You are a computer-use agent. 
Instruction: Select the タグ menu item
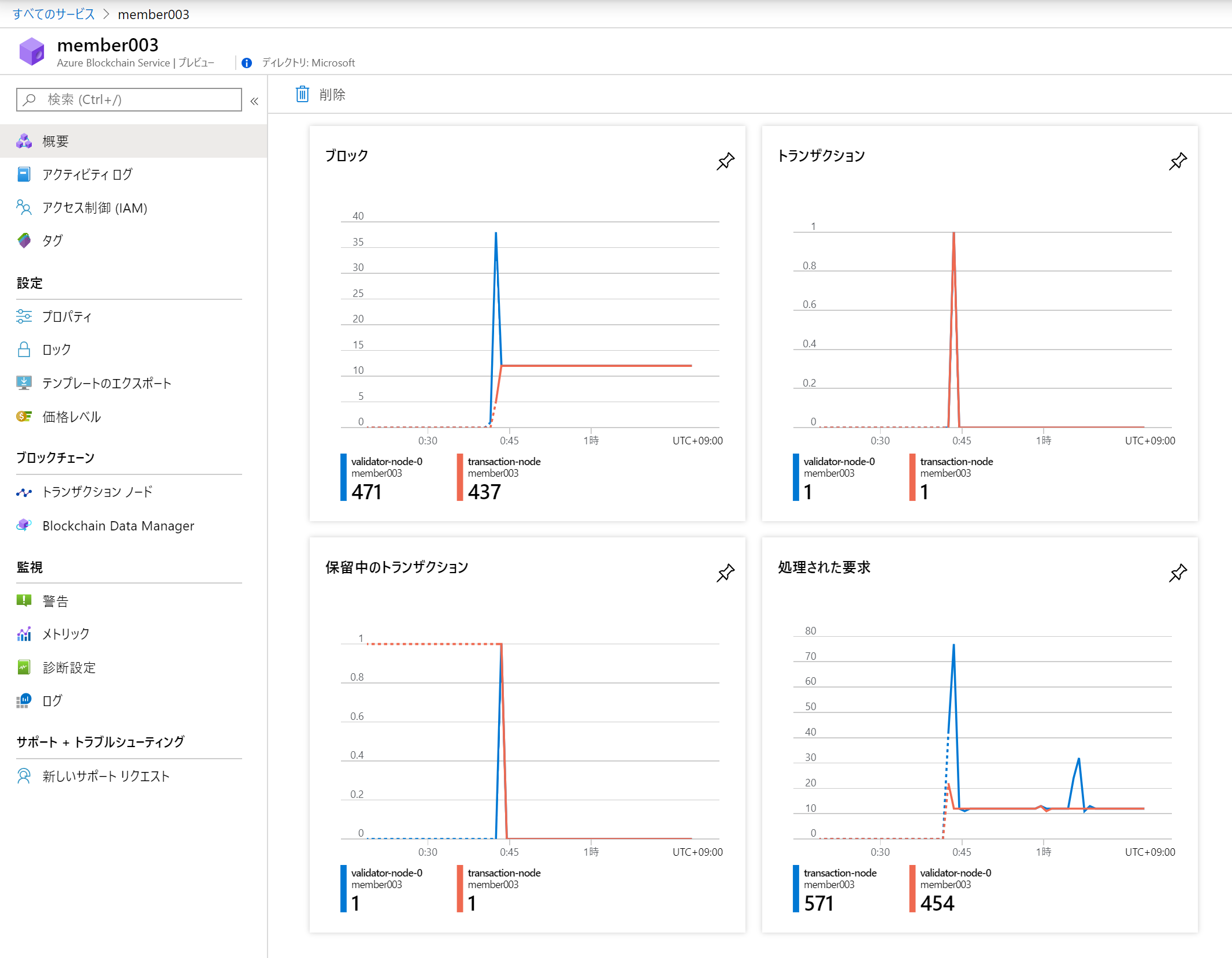52,241
